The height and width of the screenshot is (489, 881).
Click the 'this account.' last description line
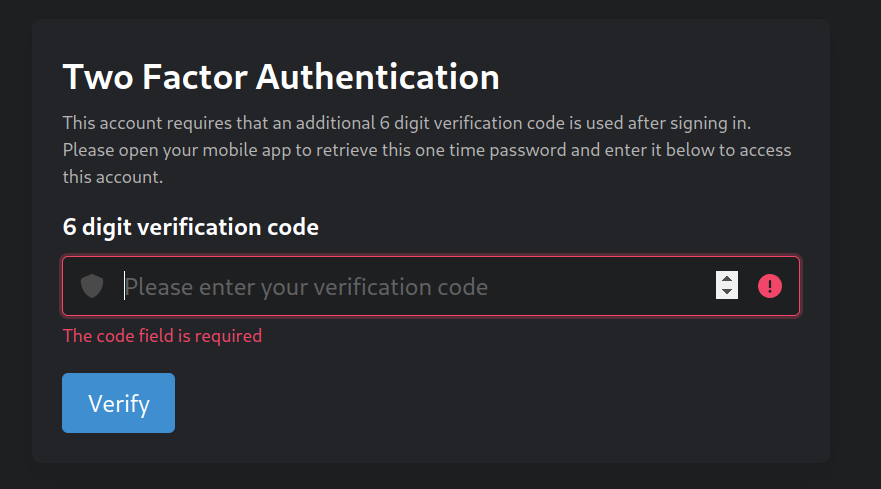point(113,177)
